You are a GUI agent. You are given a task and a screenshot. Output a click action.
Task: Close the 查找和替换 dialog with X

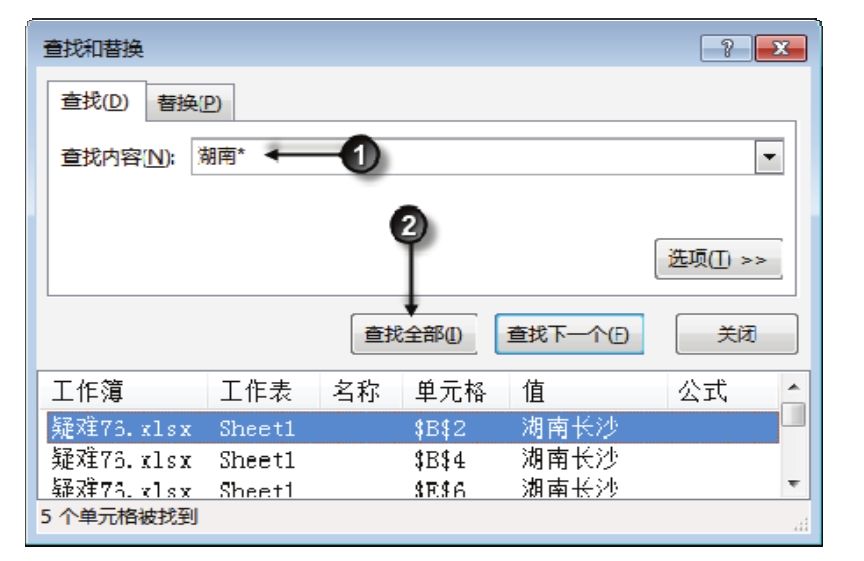click(x=784, y=47)
